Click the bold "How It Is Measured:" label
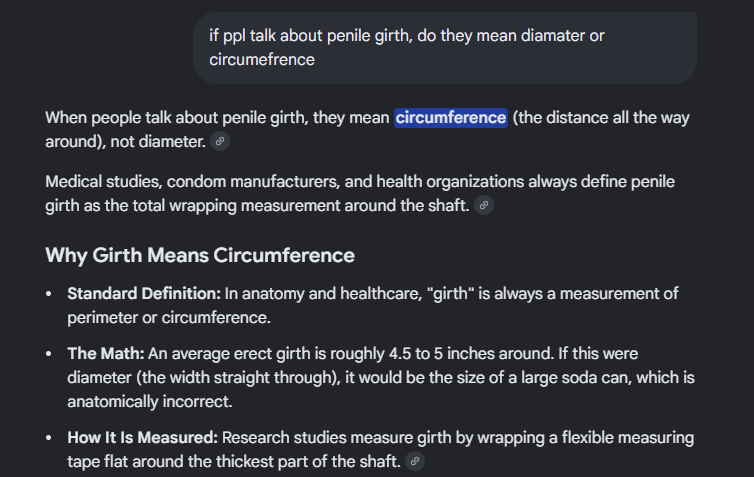 [142, 438]
